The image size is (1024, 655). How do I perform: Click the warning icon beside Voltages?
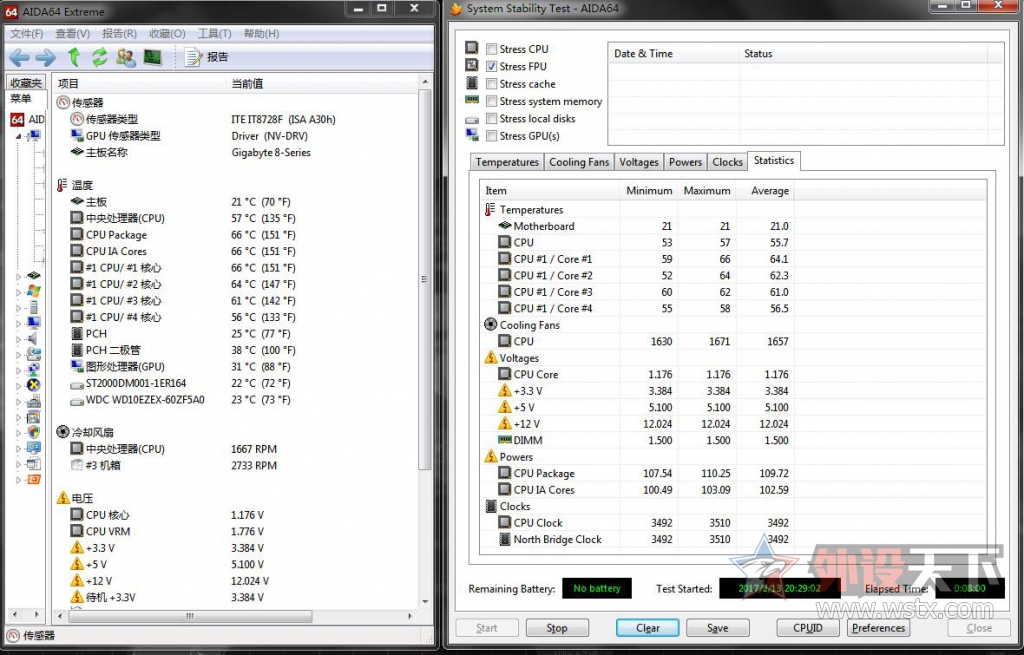(490, 357)
